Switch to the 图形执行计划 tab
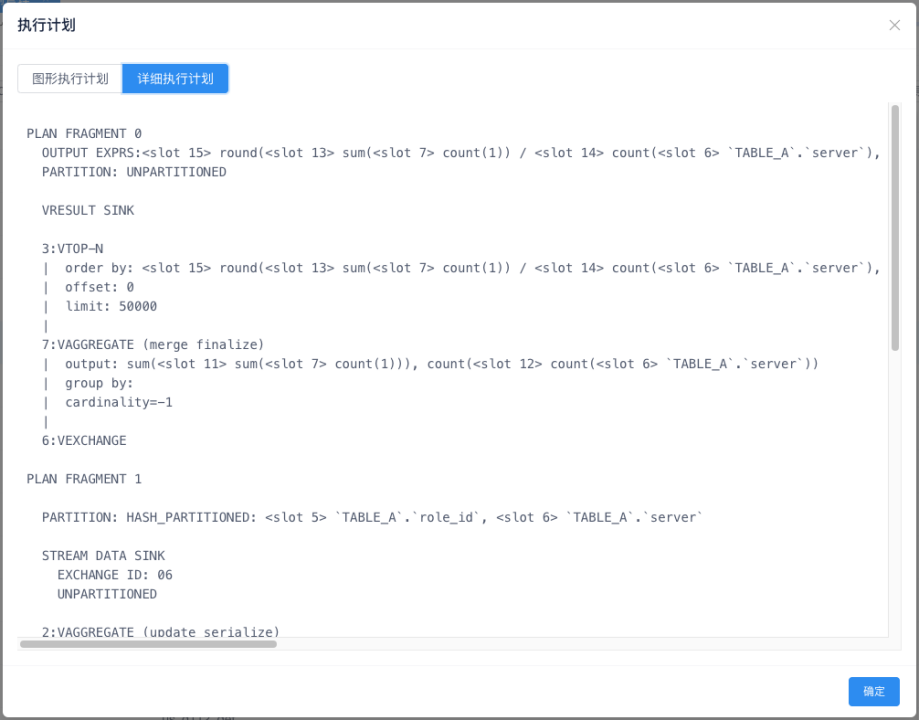The width and height of the screenshot is (919, 720). pos(70,79)
